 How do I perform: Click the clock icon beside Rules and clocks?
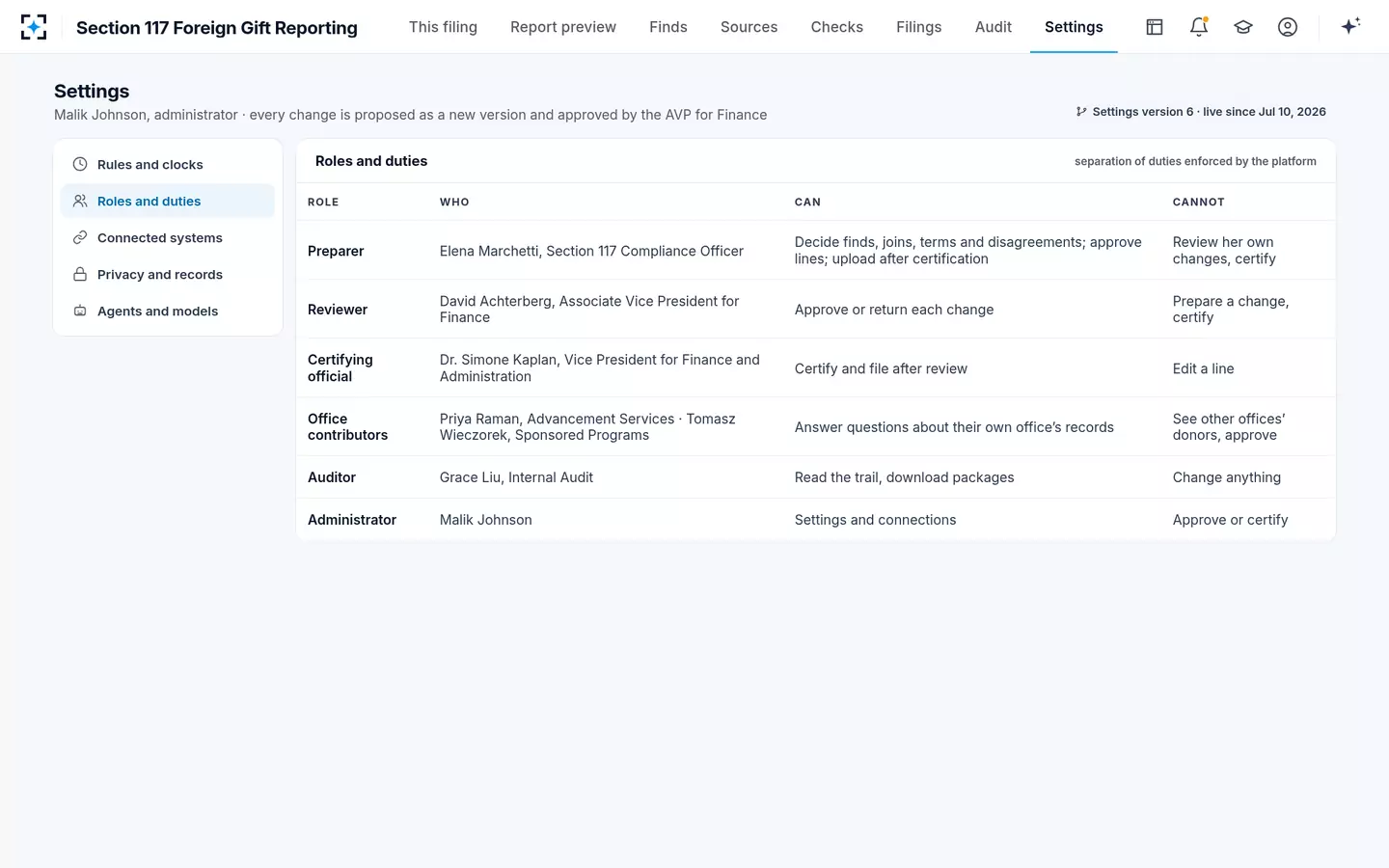point(80,165)
